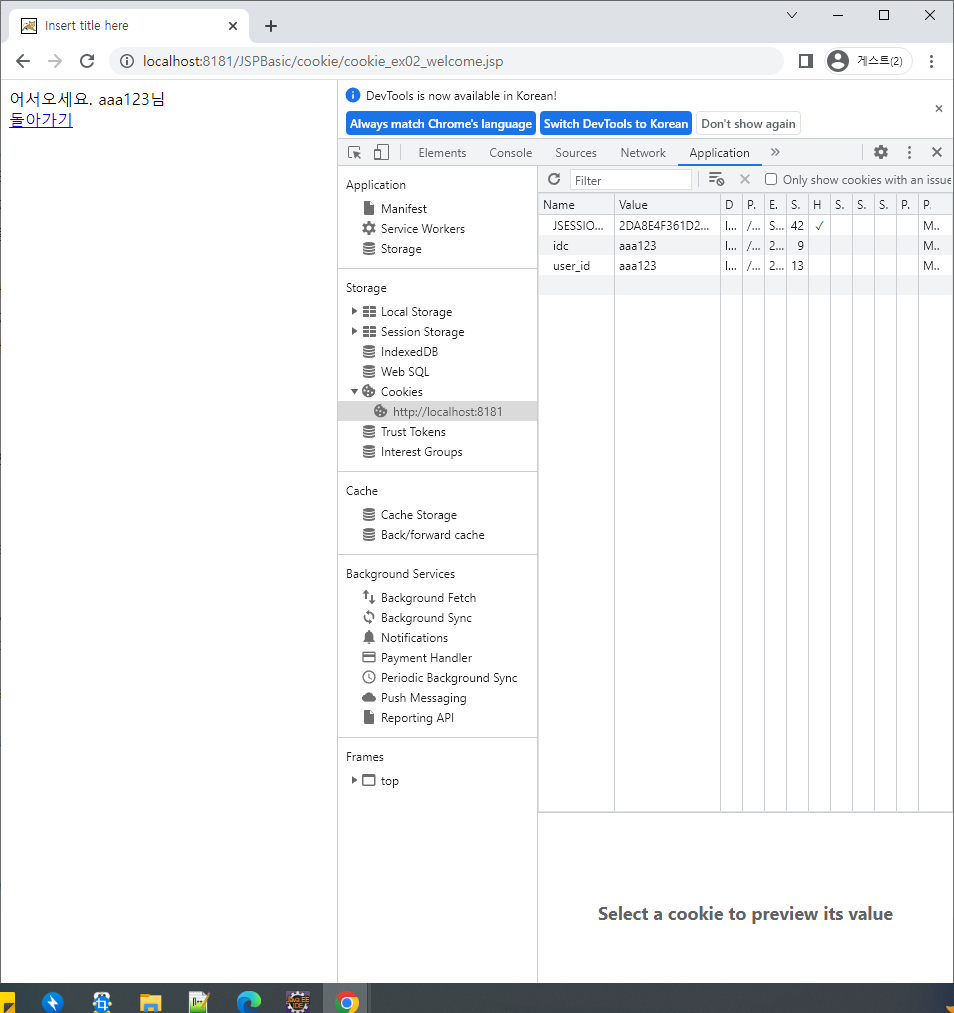Toggle the device toolbar icon
The image size is (954, 1013).
[x=381, y=152]
